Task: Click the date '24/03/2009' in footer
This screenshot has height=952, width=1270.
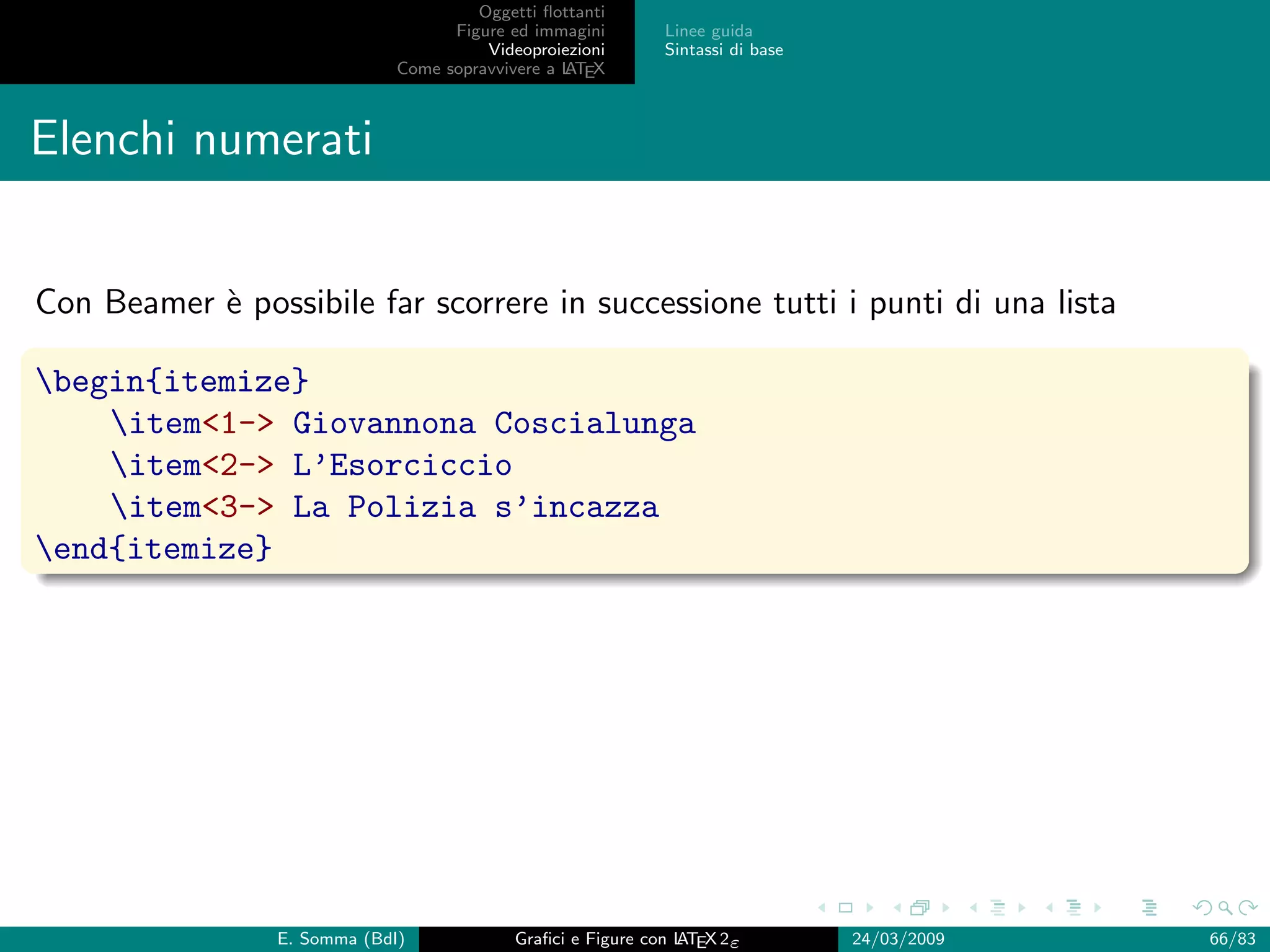Action: (x=898, y=939)
